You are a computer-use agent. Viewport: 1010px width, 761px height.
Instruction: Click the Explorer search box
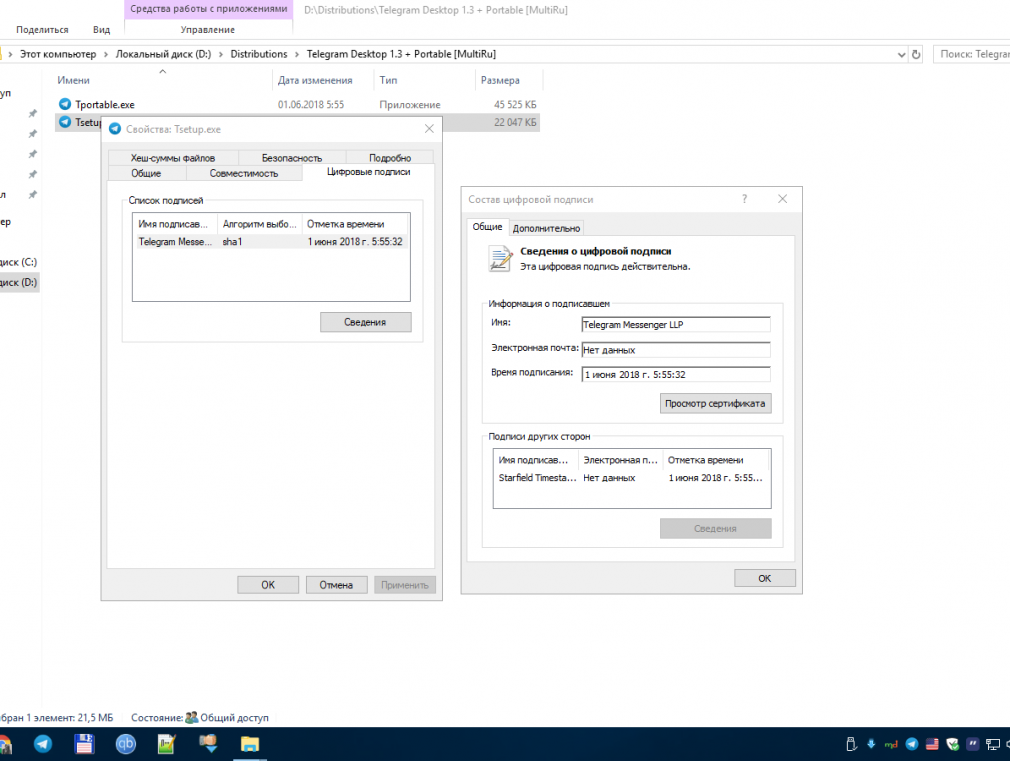971,54
